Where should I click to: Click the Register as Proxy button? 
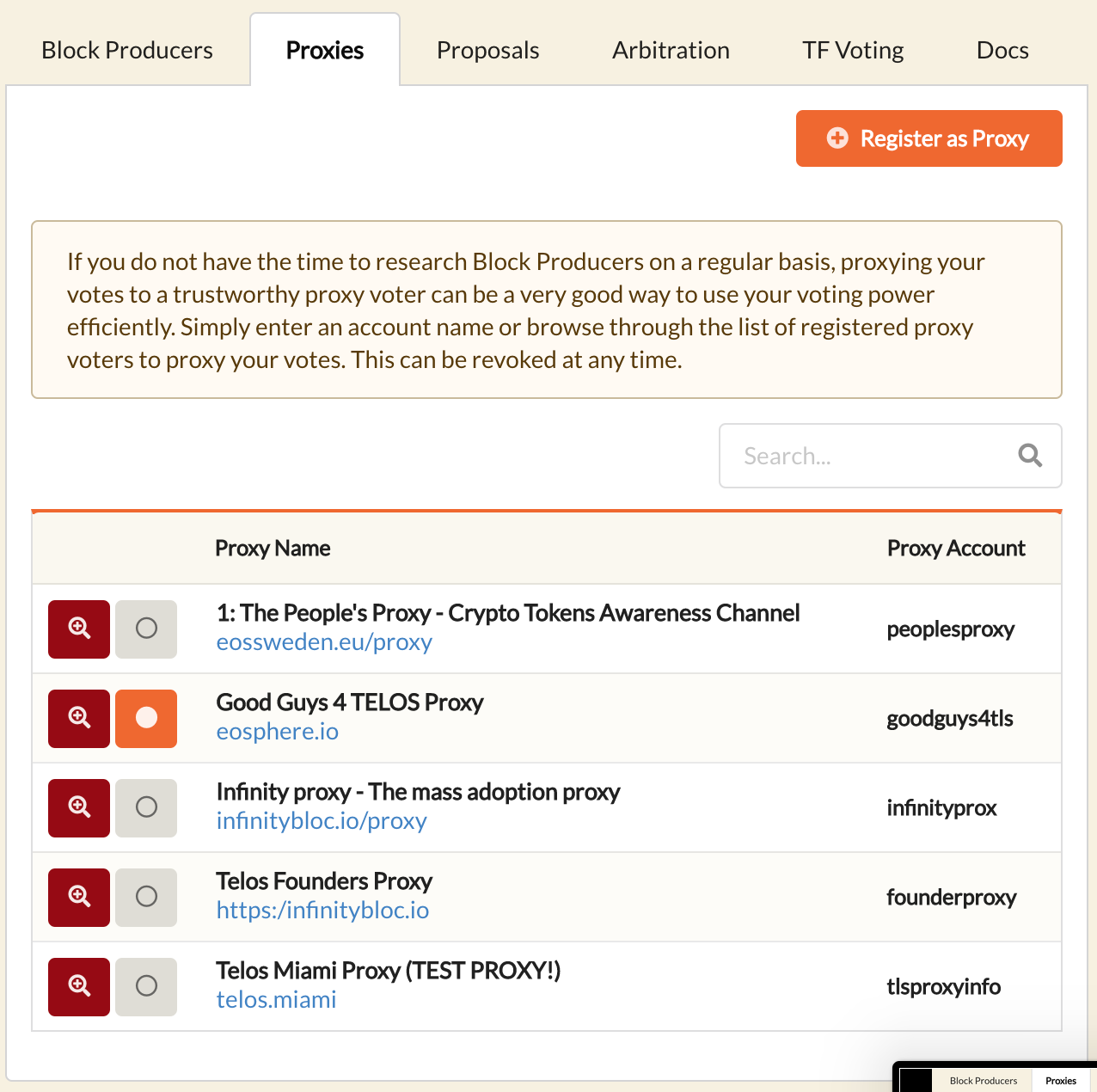pos(928,138)
